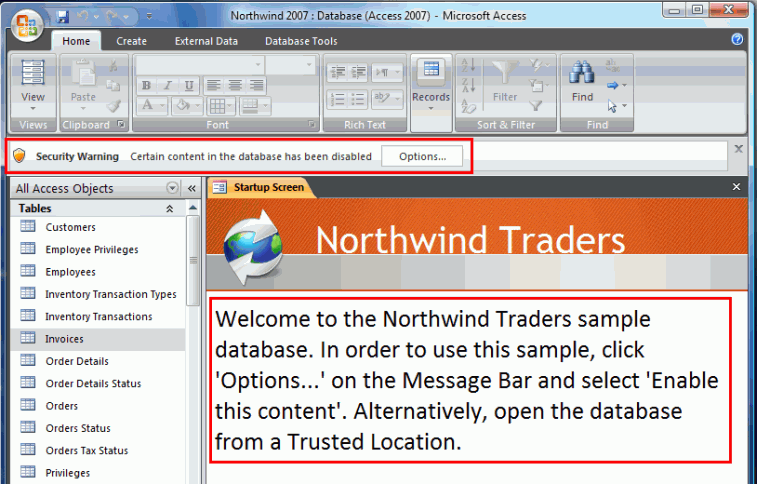The width and height of the screenshot is (757, 484).
Task: Switch to the Home ribbon tab
Action: 76,41
